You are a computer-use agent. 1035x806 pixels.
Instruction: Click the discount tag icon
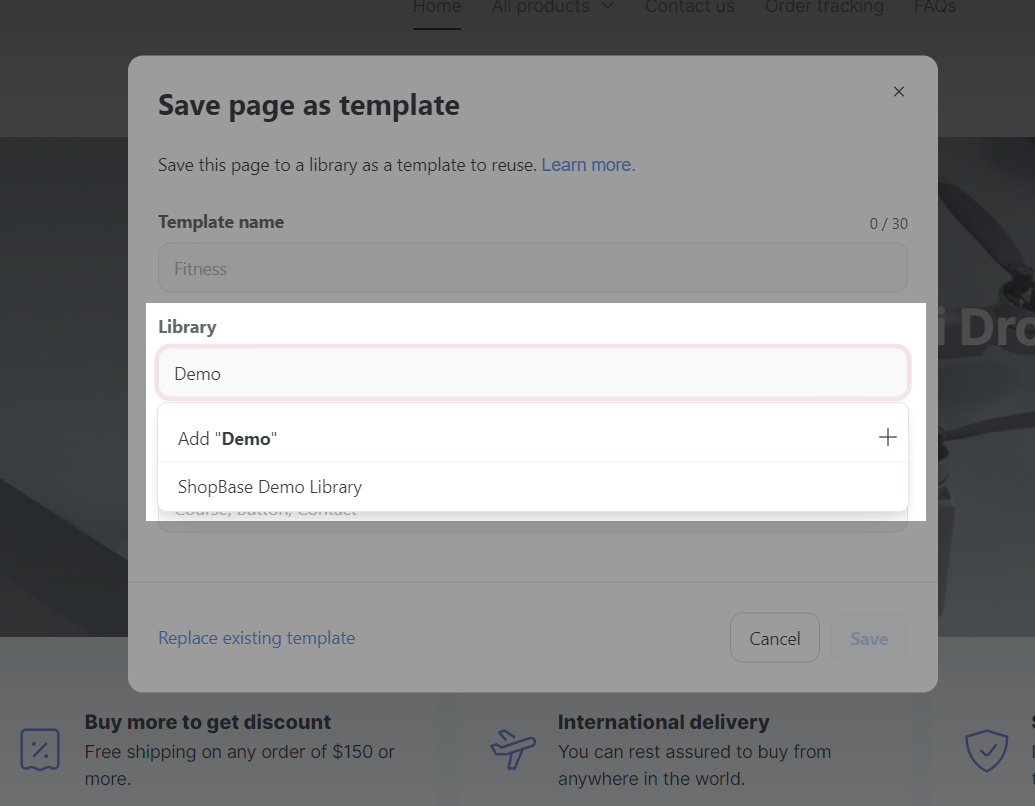[x=41, y=749]
